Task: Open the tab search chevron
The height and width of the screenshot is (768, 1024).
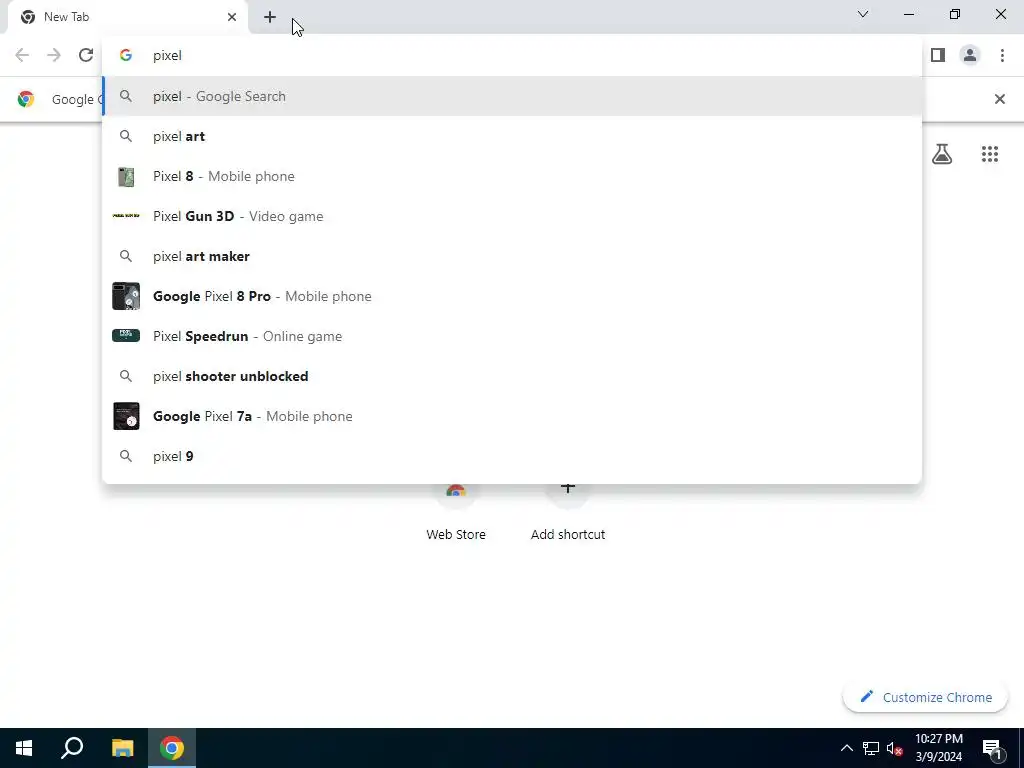Action: (x=863, y=14)
